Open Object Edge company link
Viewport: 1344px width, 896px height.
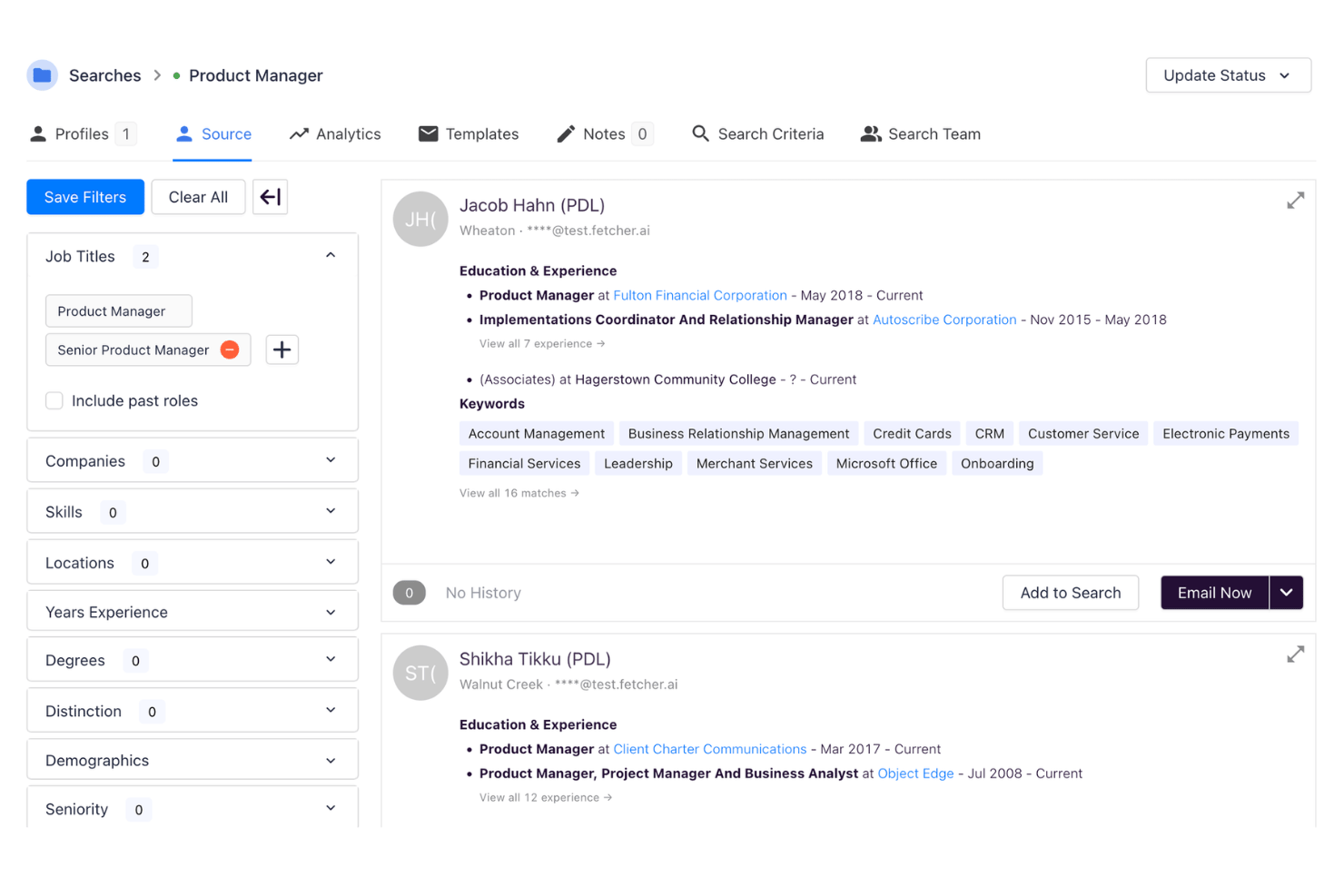coord(915,774)
